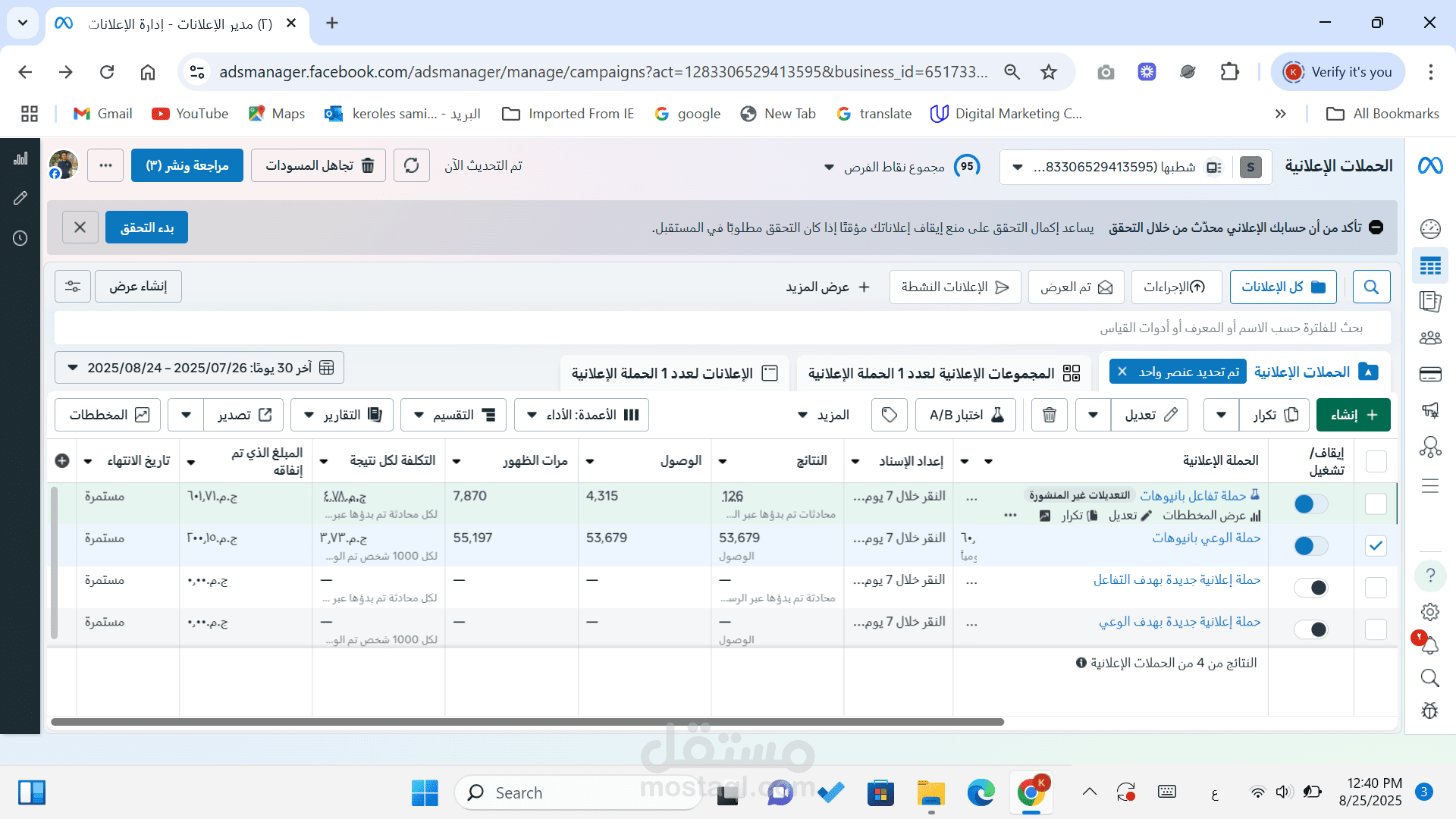Screen dimensions: 1456x819
Task: Select the الإجراءات filter tab
Action: click(x=1176, y=287)
